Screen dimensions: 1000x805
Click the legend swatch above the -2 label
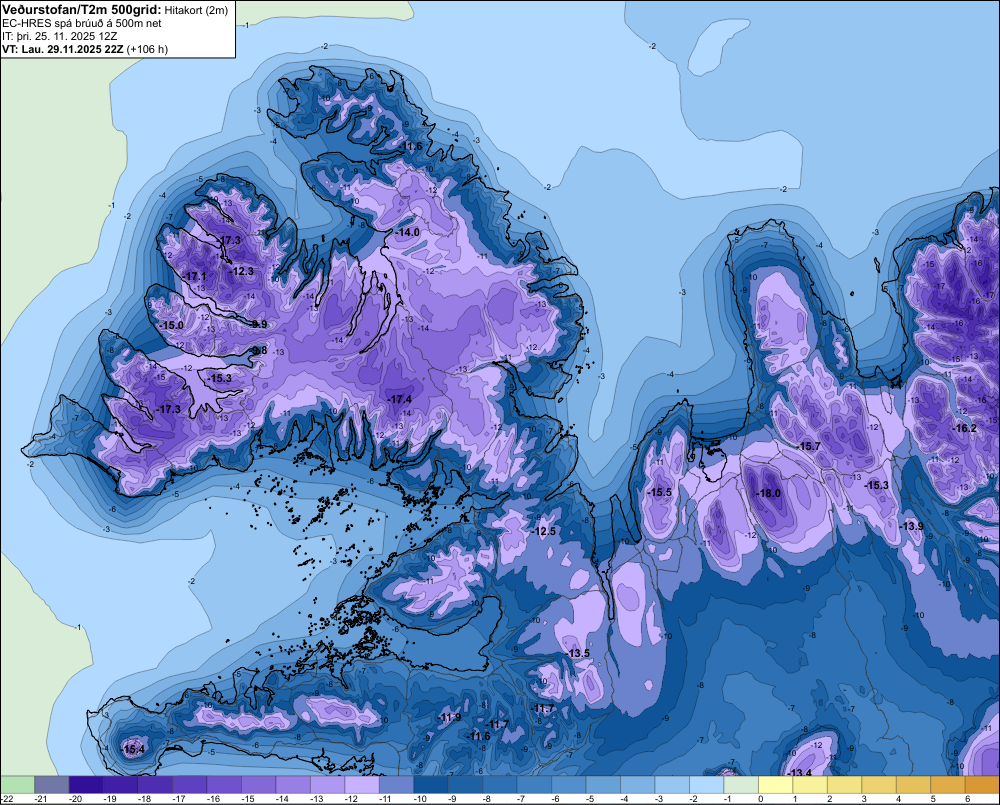point(705,784)
